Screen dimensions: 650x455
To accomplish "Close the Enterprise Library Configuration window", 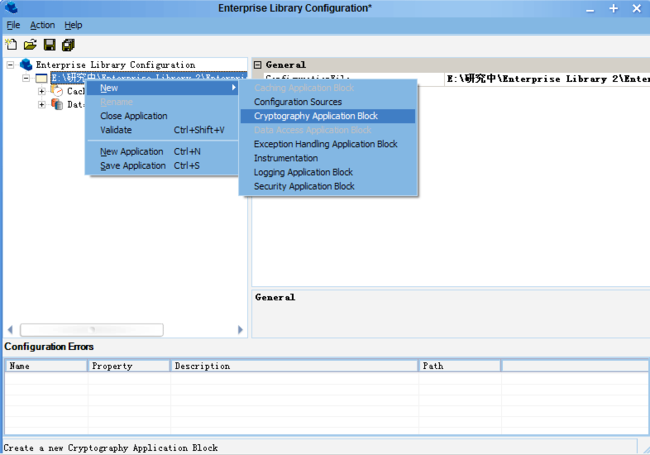I will point(637,8).
